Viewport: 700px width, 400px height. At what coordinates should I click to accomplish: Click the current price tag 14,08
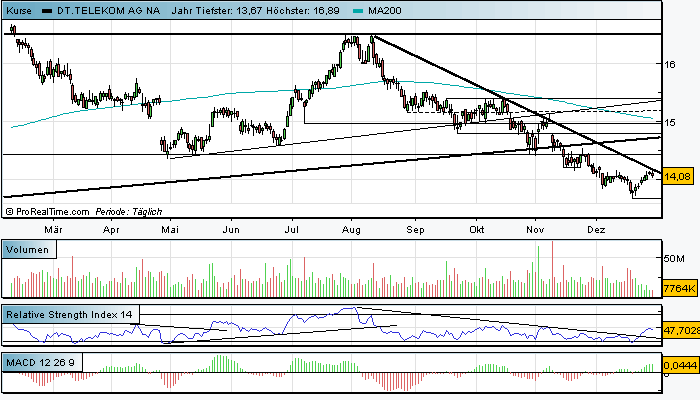point(678,177)
